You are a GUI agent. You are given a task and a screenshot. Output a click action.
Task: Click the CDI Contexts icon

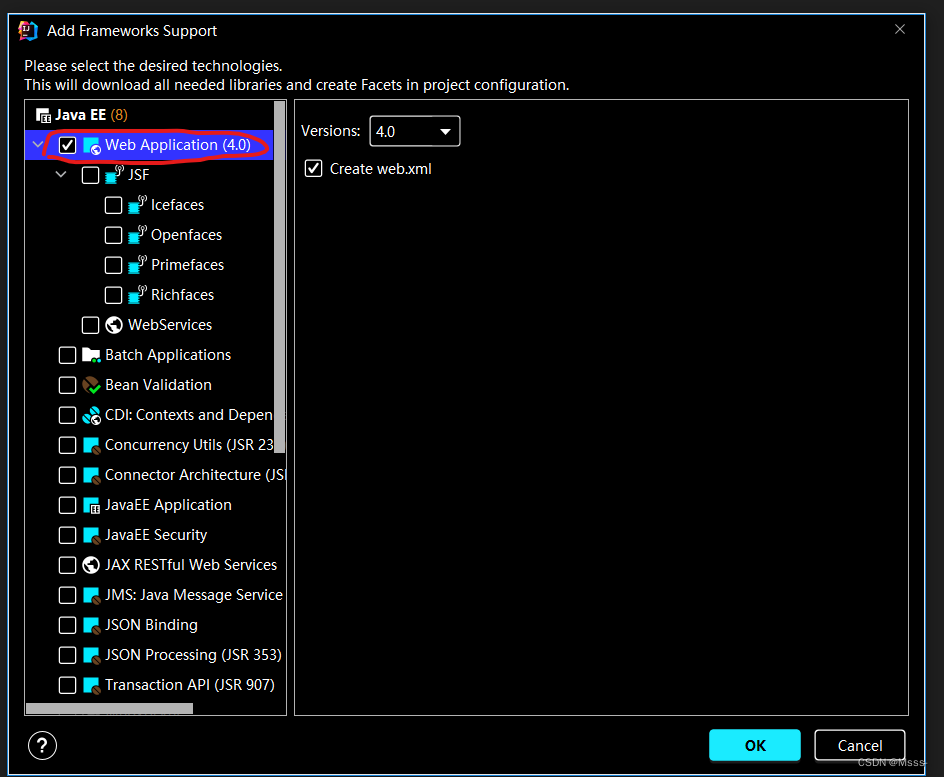[x=91, y=415]
